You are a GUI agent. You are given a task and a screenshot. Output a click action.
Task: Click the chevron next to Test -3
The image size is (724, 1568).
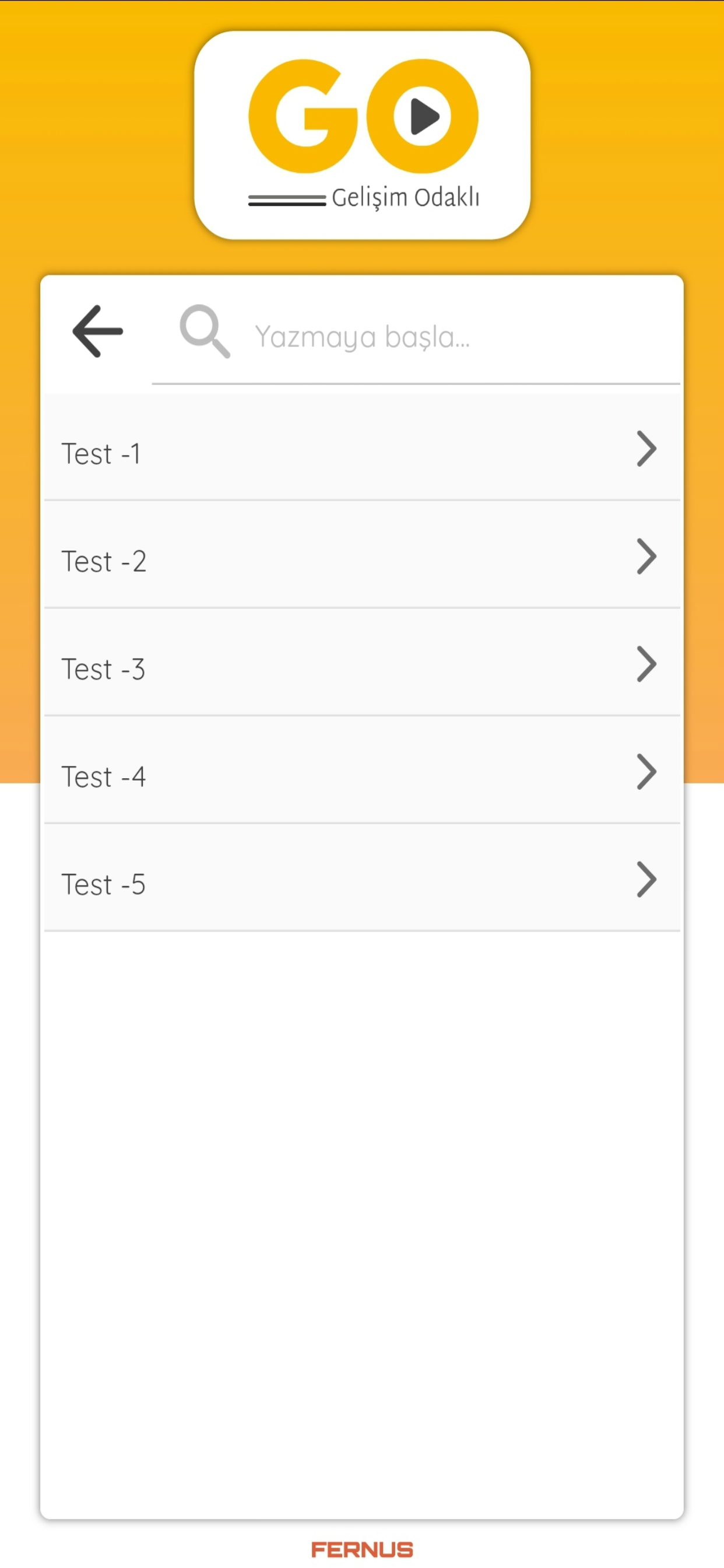(646, 664)
